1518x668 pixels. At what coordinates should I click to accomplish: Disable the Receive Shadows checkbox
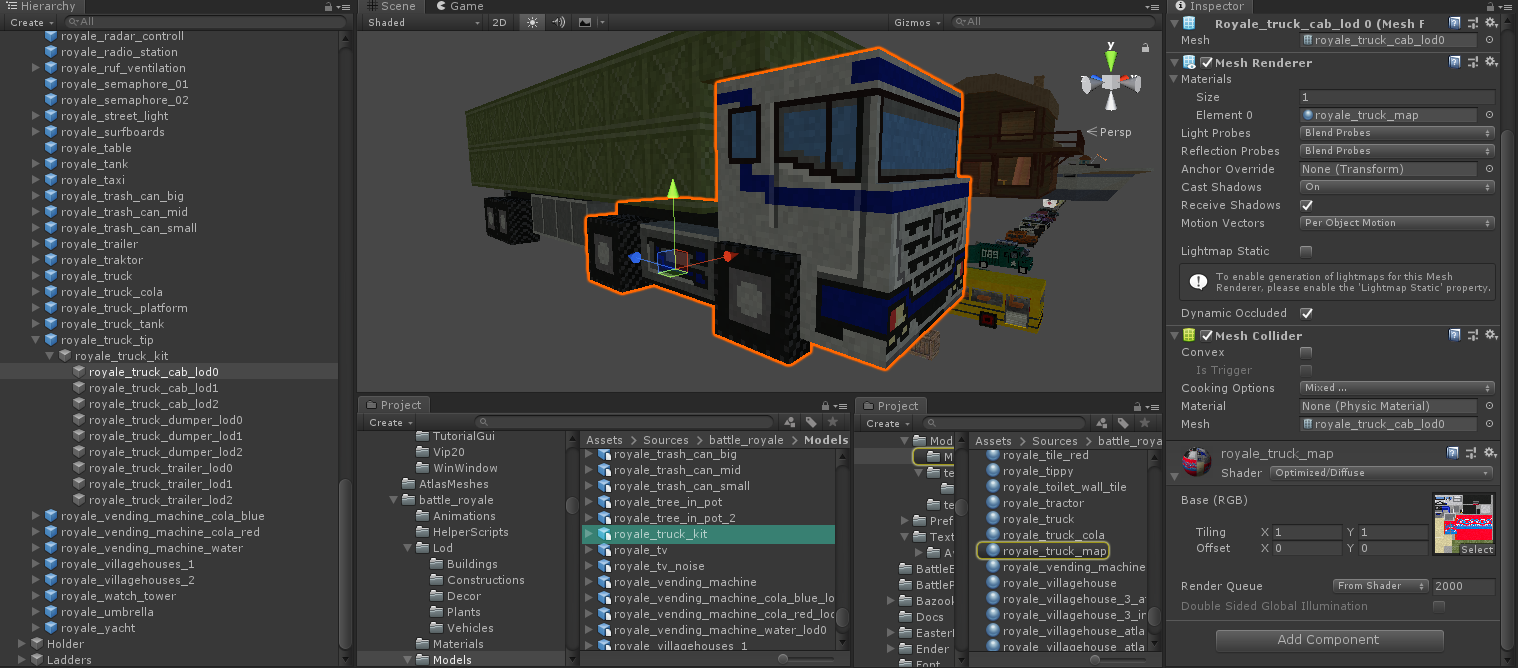(x=1306, y=205)
